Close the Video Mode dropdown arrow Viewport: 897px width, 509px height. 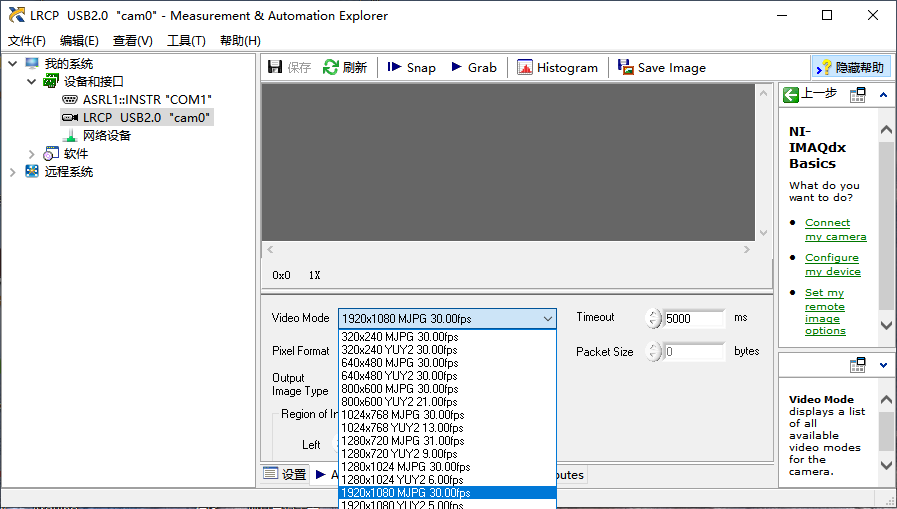coord(547,319)
